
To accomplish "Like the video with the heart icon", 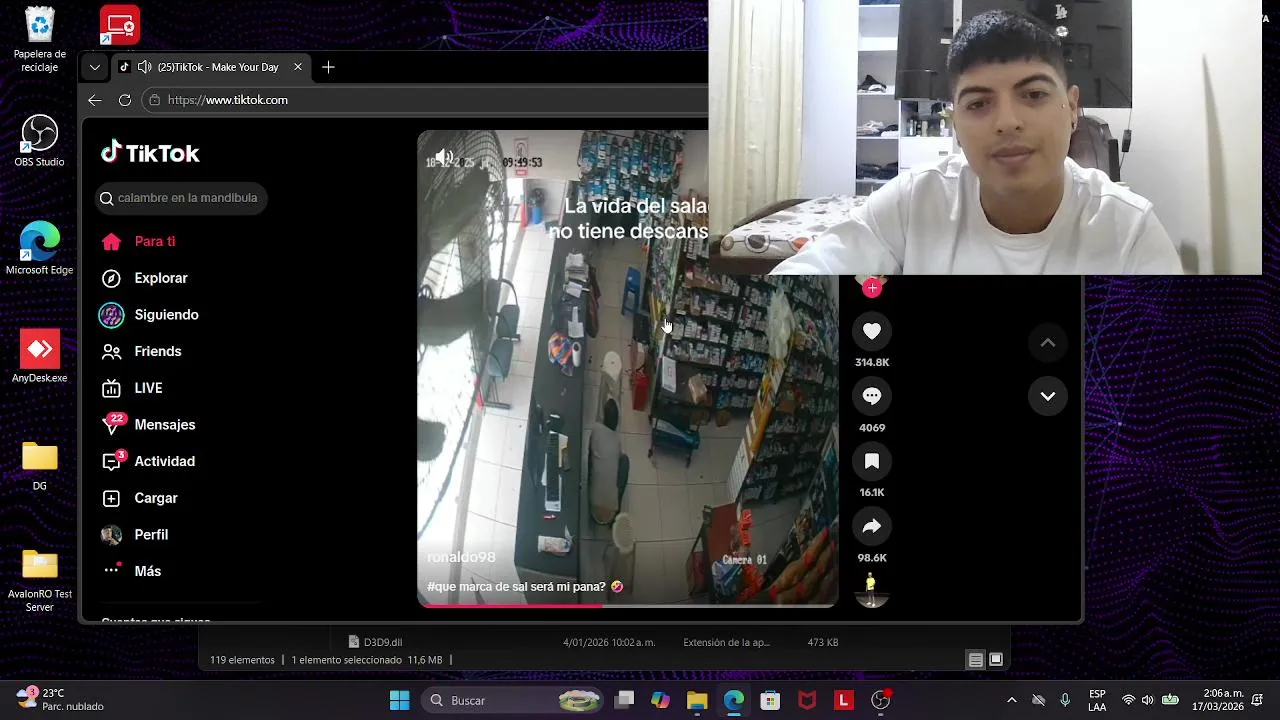I will (x=872, y=331).
